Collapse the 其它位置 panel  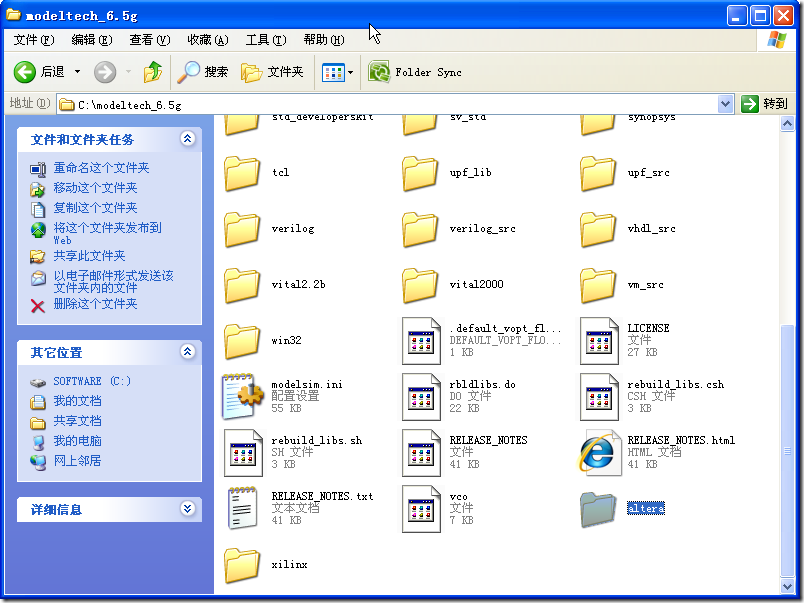188,351
